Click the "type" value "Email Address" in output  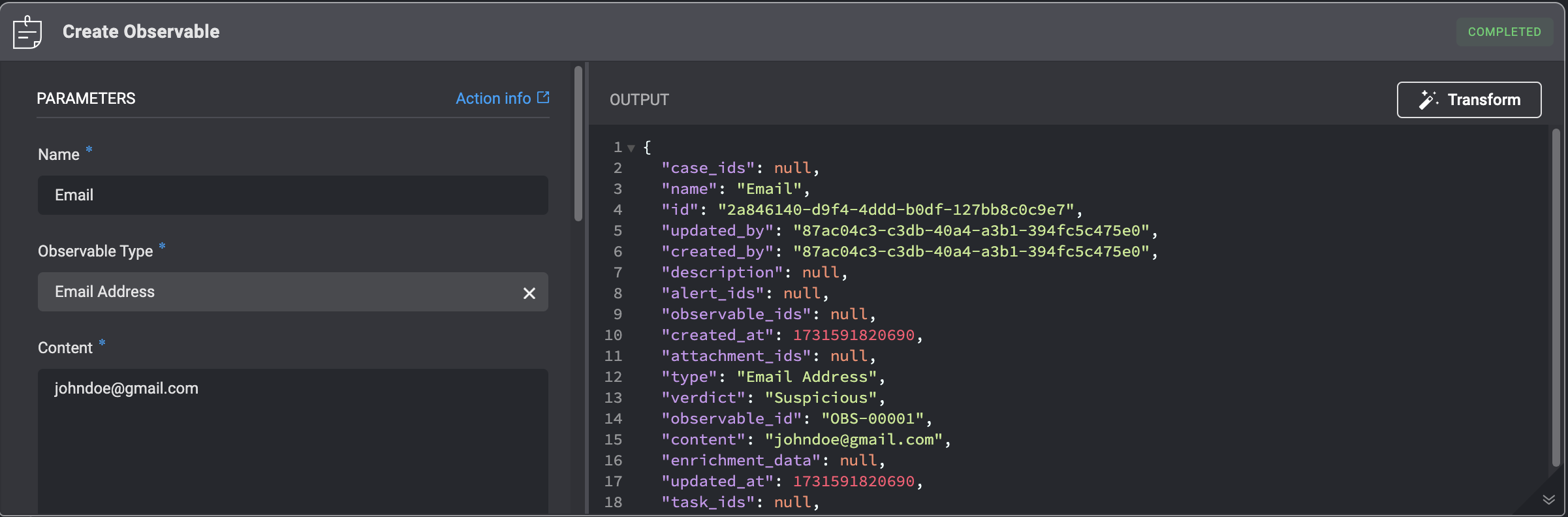[x=807, y=377]
